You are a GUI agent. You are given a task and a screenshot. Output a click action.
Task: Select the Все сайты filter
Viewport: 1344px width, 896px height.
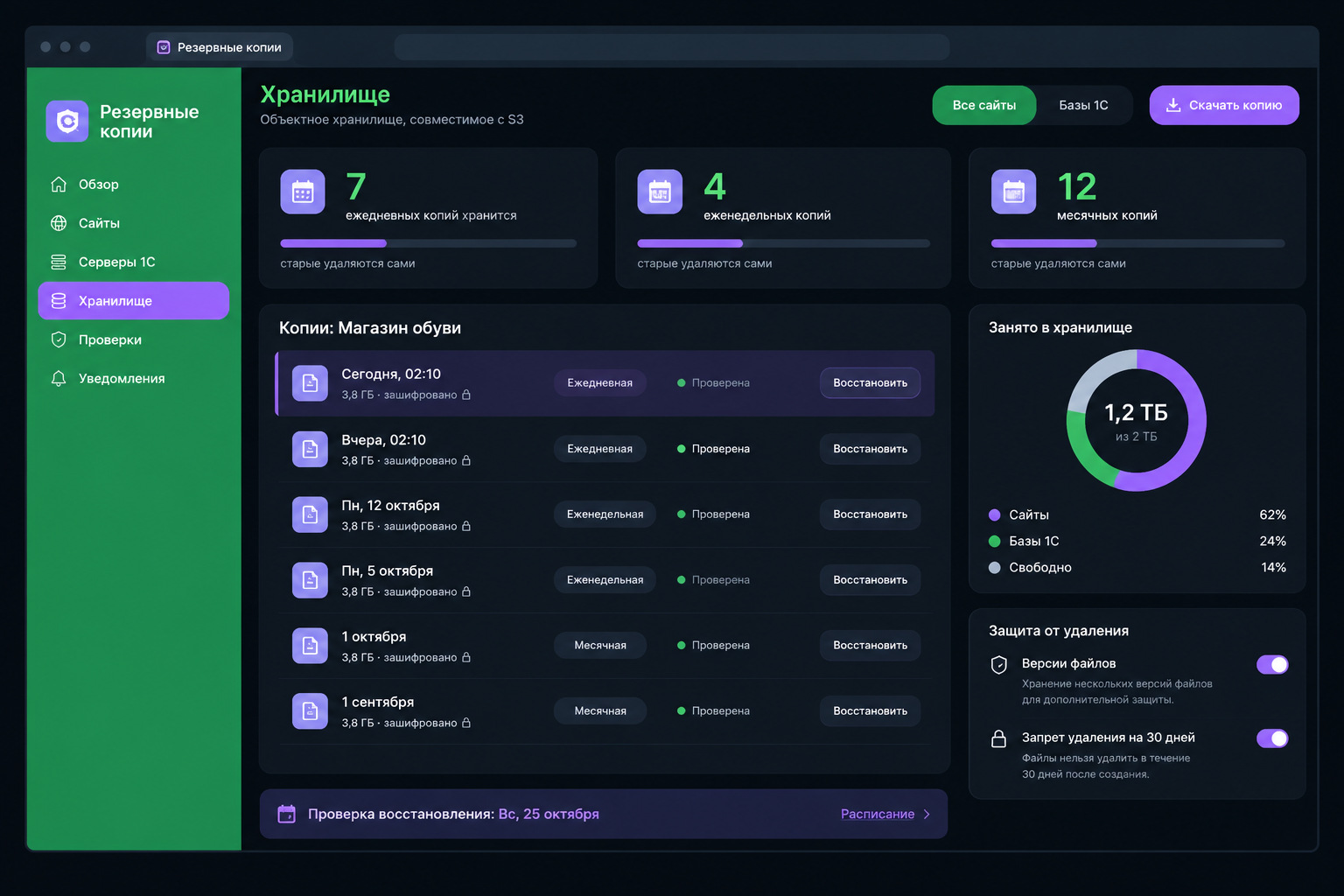[x=984, y=105]
